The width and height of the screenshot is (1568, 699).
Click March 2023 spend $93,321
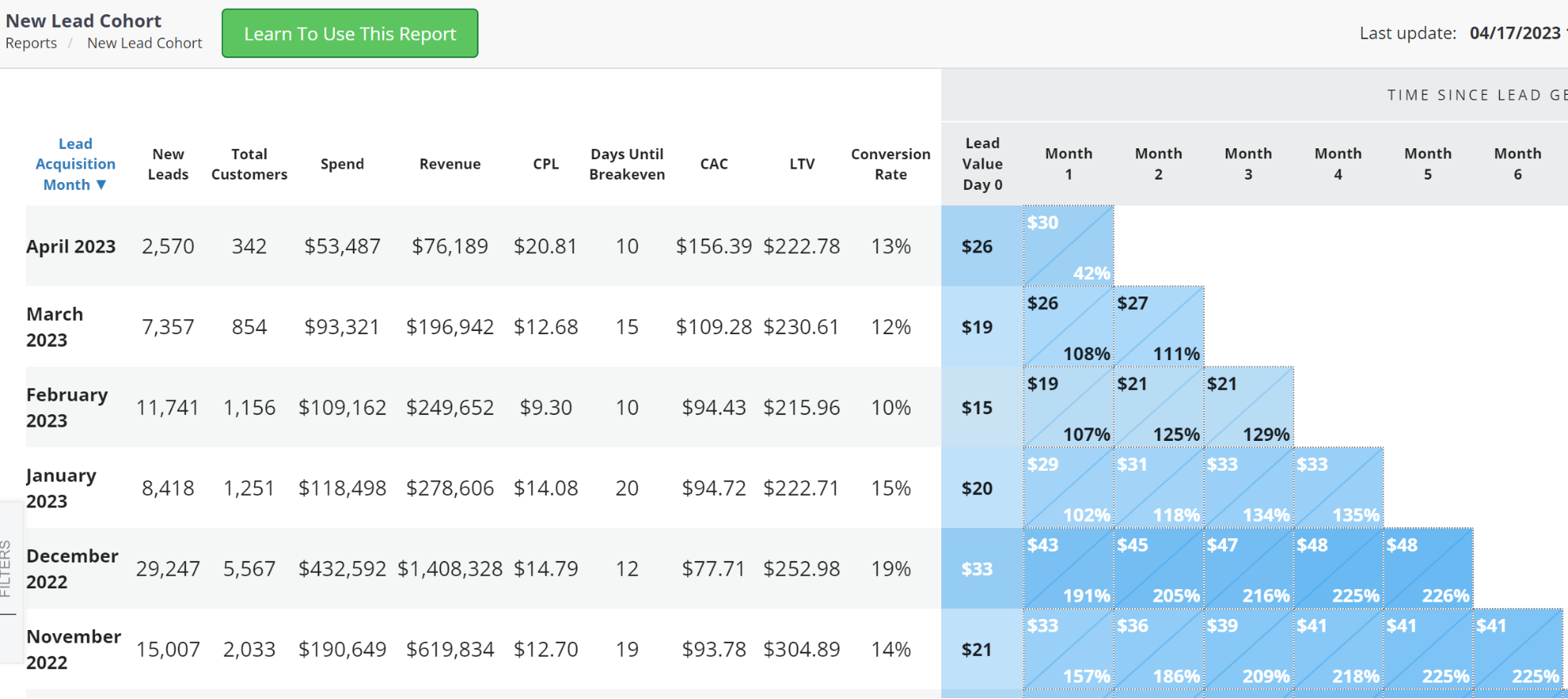342,327
